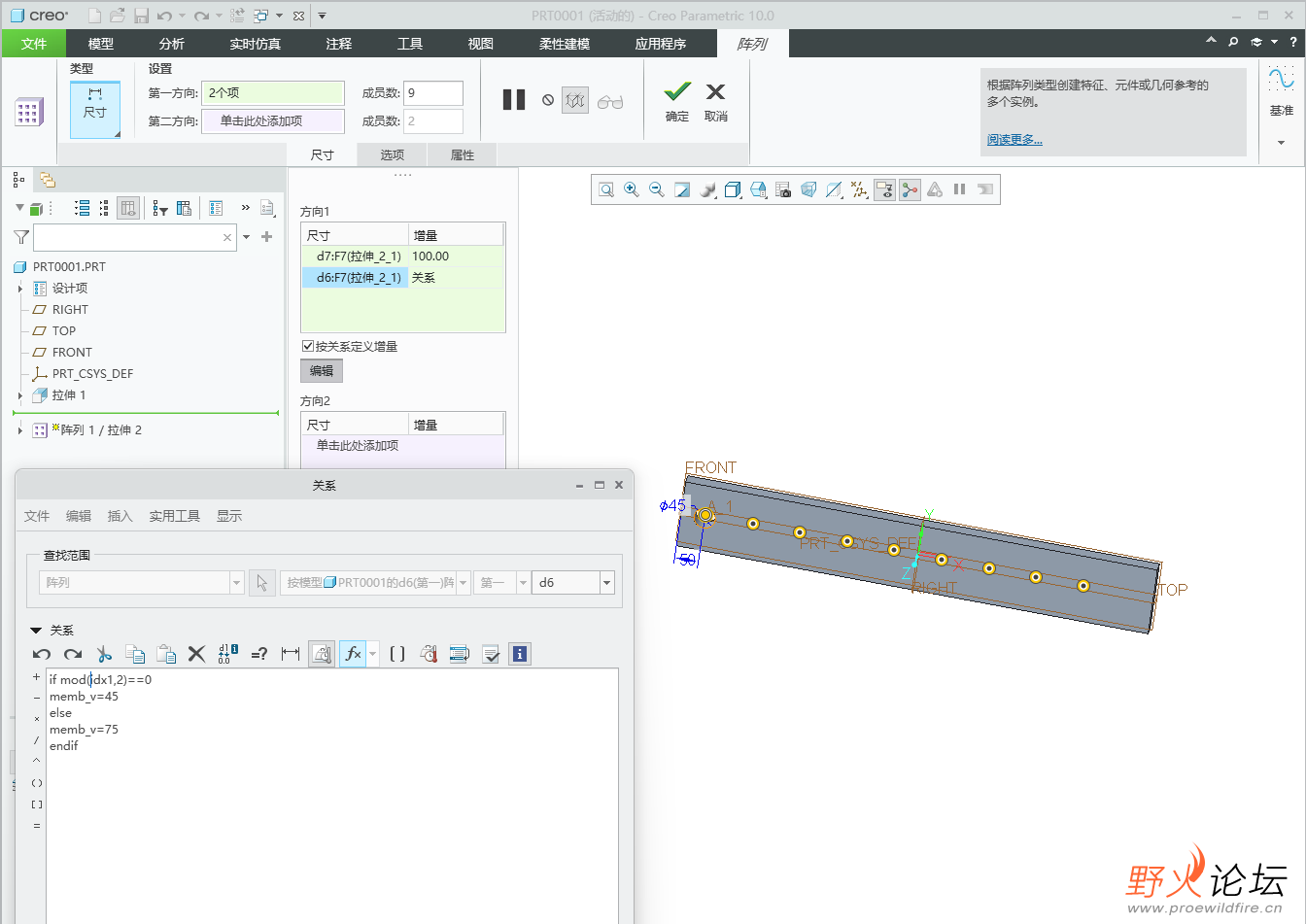The width and height of the screenshot is (1306, 924).
Task: Expand the 阵列 1 / 拉伸 2 node
Action: tap(20, 430)
